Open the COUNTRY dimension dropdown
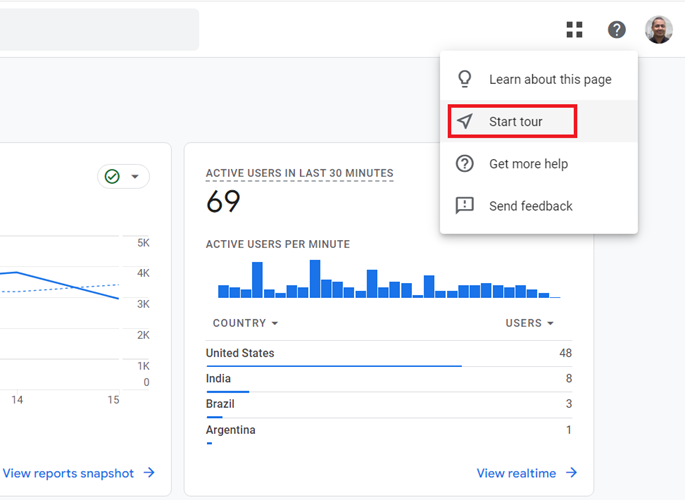The image size is (685, 500). point(245,323)
